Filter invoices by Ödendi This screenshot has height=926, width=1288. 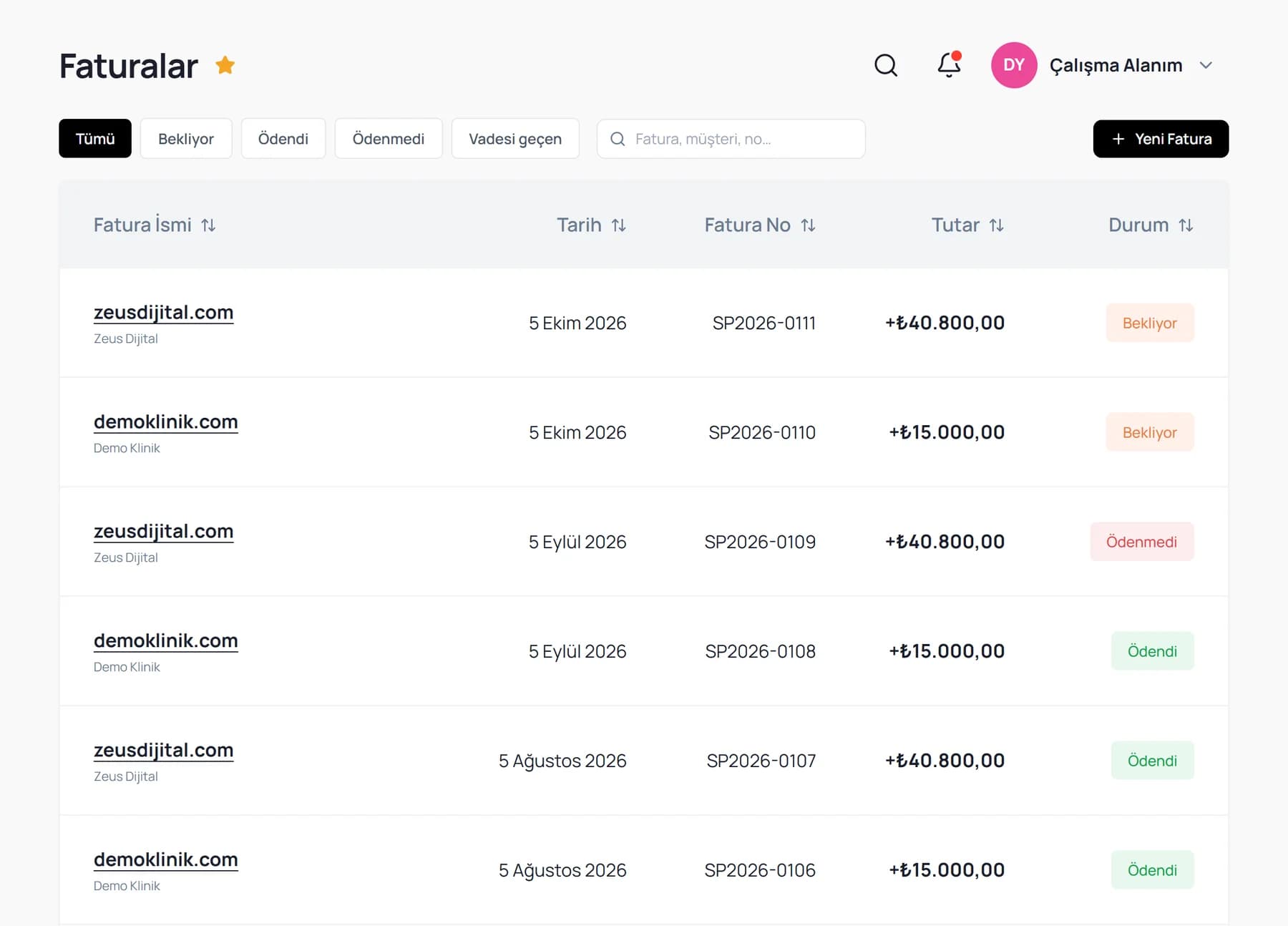click(283, 139)
